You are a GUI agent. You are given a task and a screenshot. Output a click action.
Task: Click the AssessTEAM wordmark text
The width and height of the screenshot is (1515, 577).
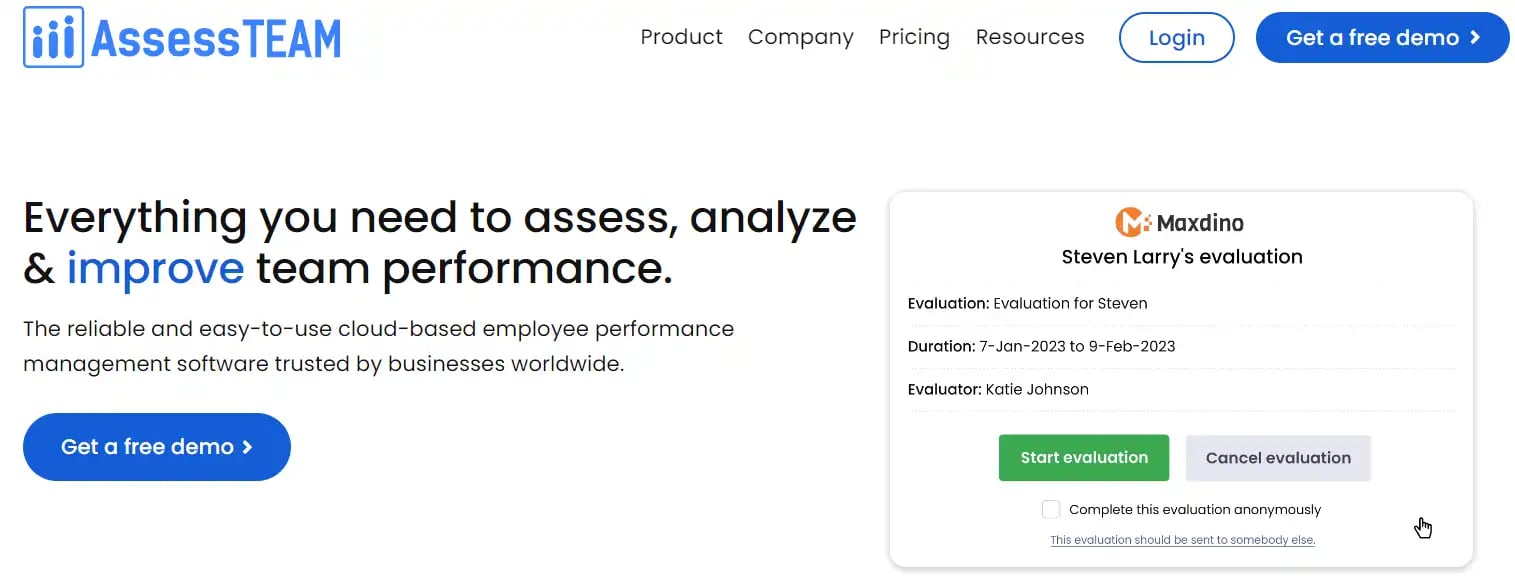[x=216, y=38]
